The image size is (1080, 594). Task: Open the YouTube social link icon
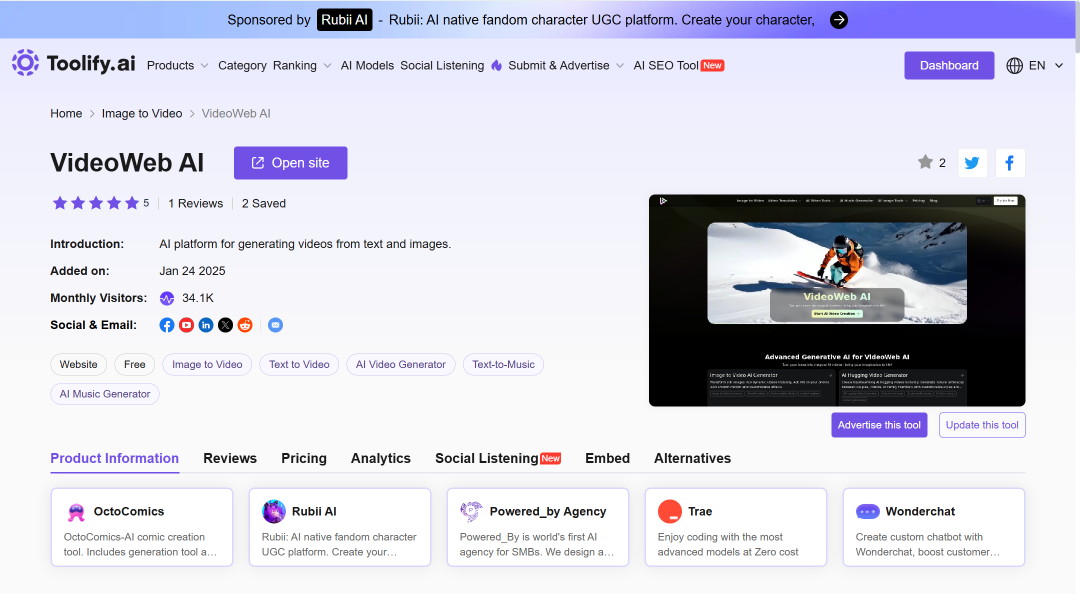pos(186,325)
